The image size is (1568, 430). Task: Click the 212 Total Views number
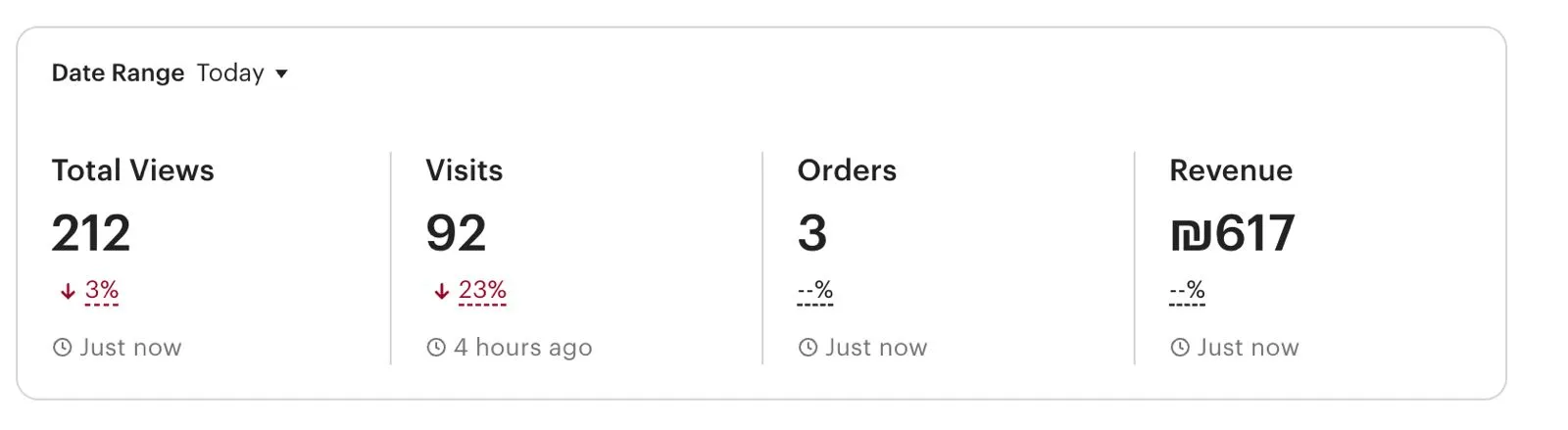[x=91, y=234]
